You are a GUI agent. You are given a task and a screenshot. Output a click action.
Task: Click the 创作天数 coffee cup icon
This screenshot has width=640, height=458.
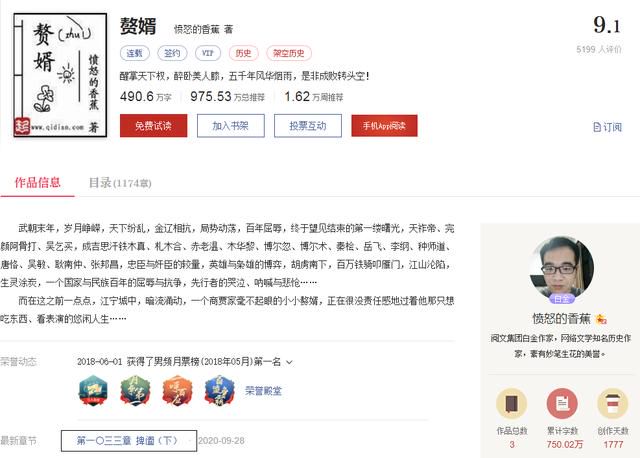613,404
